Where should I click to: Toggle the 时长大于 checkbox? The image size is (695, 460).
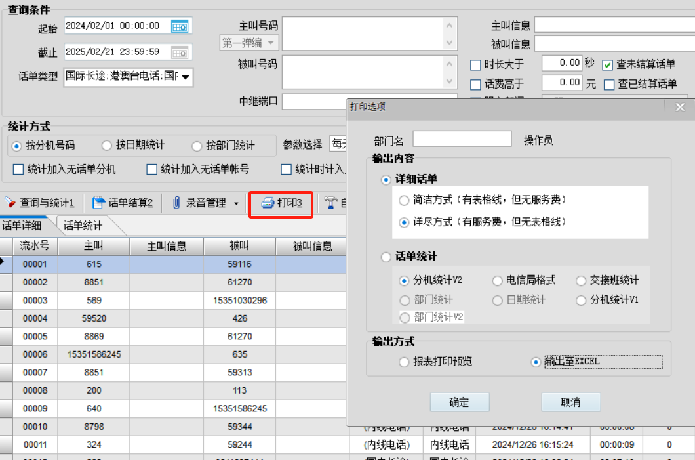(475, 66)
